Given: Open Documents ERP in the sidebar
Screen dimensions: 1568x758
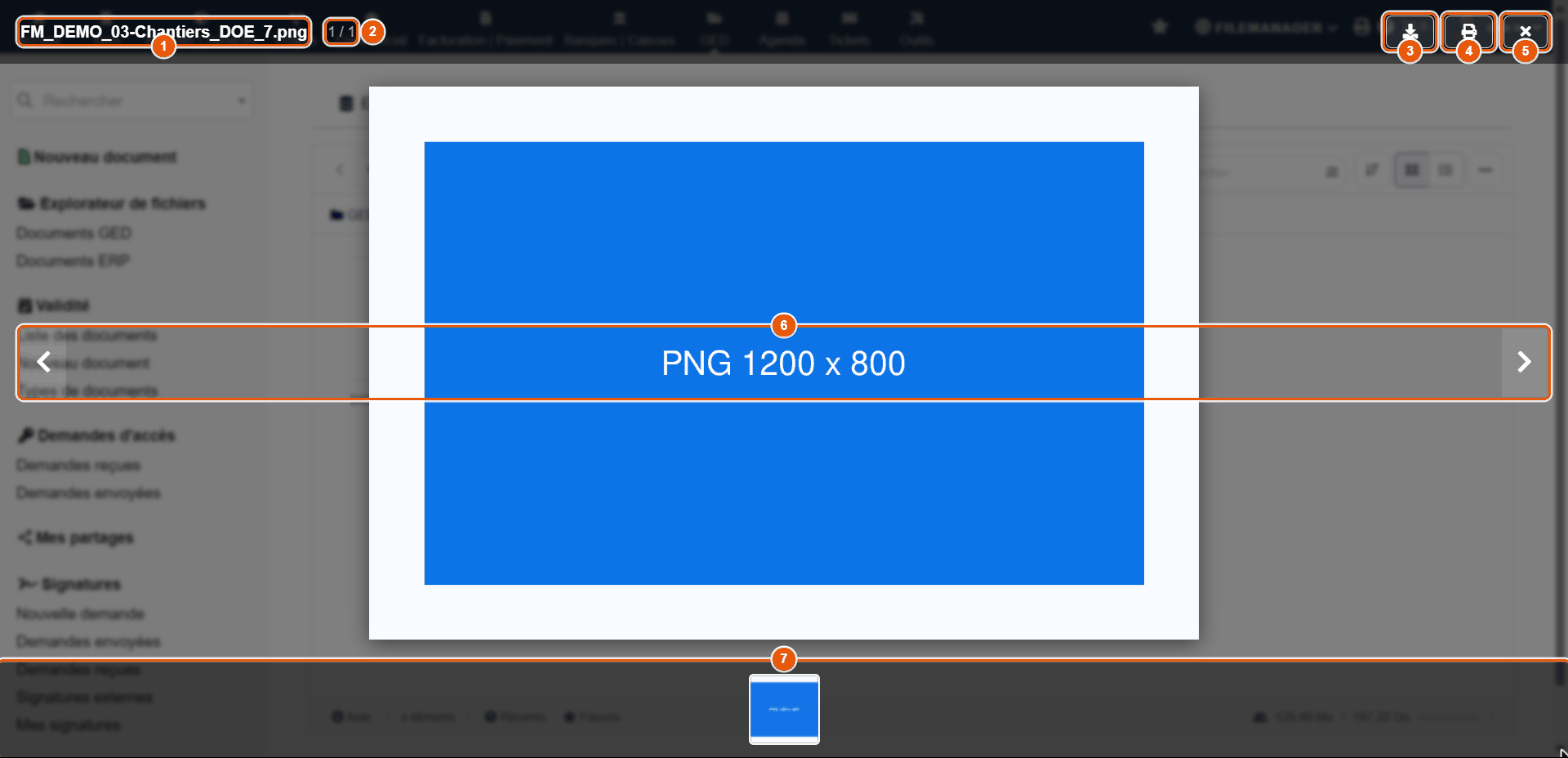Looking at the screenshot, I should (73, 261).
